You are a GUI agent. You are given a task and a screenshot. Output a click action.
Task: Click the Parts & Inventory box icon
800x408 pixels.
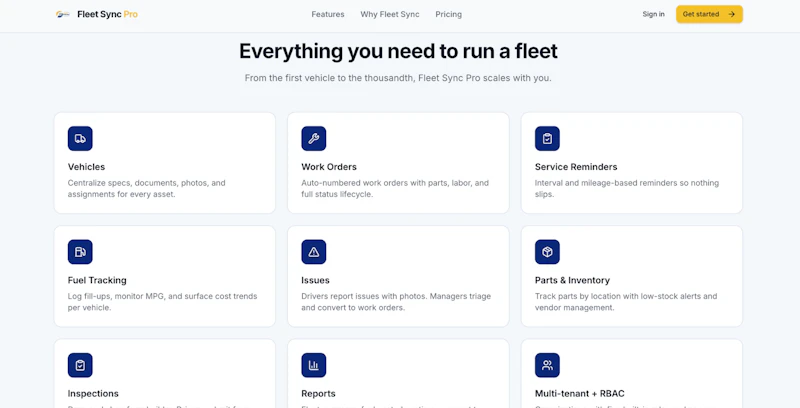click(547, 252)
